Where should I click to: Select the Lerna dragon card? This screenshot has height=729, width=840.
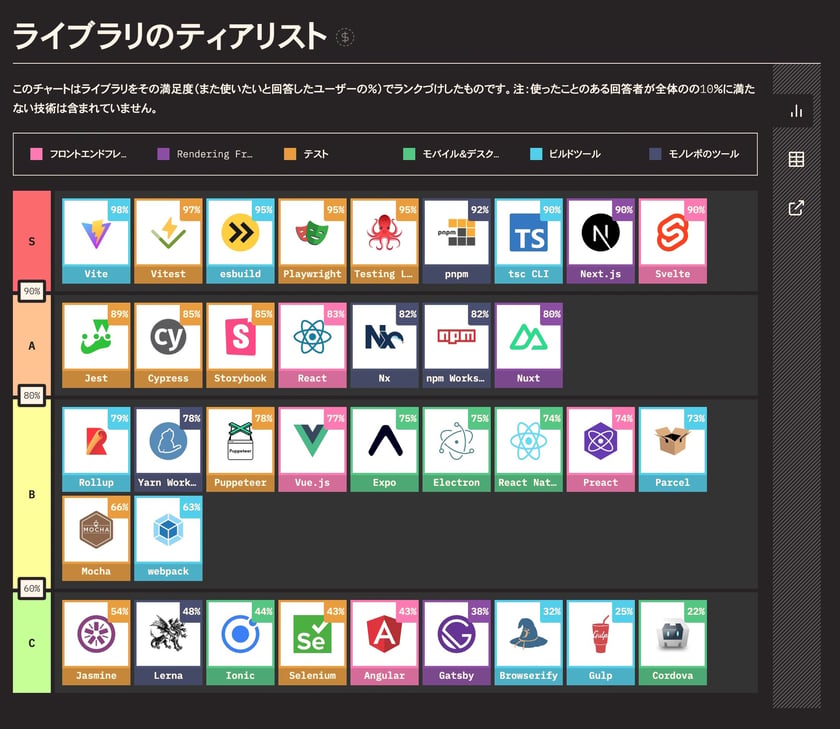click(x=168, y=643)
